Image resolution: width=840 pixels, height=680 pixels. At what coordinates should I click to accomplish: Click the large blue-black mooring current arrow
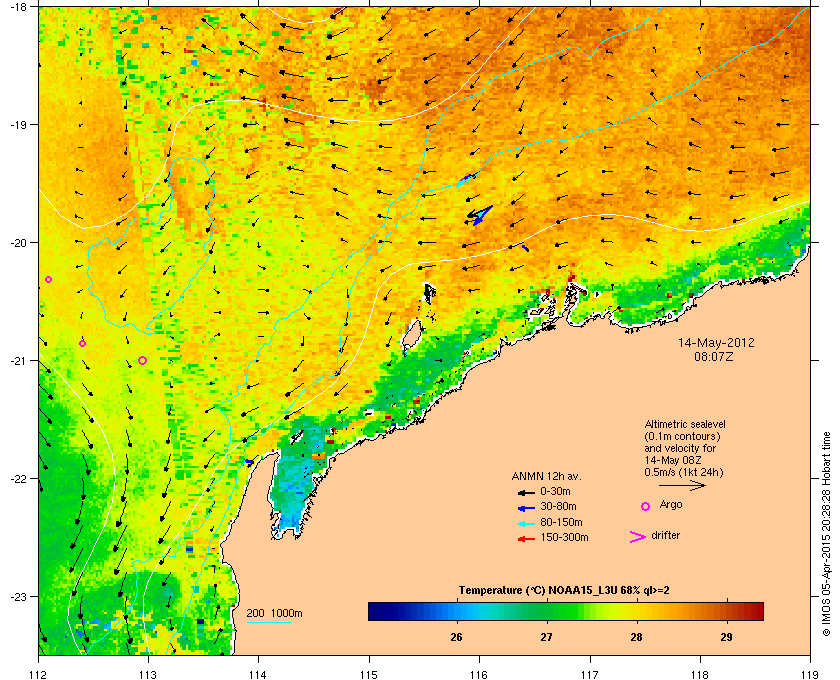coord(479,214)
